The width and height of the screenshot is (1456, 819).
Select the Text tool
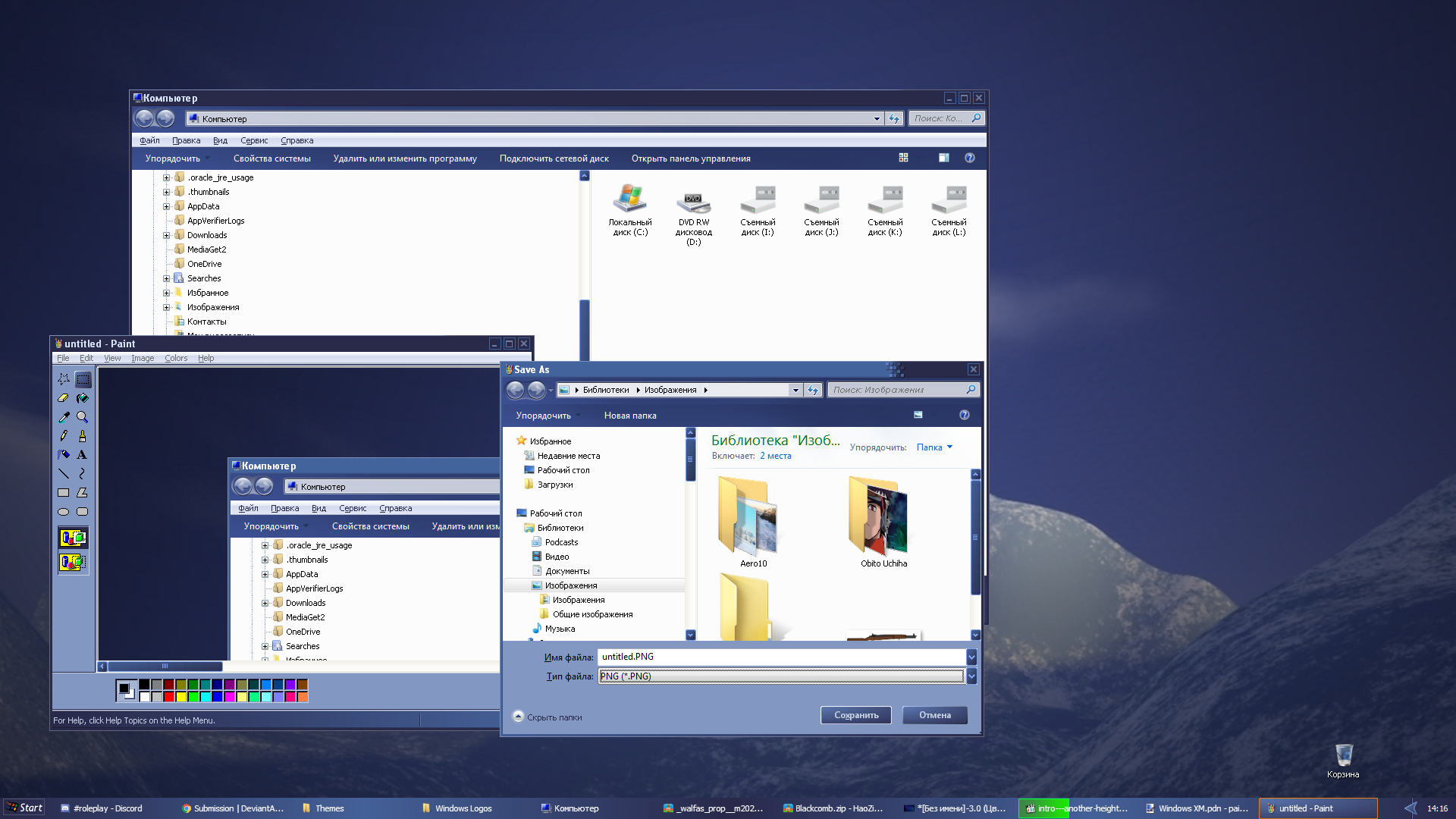83,455
